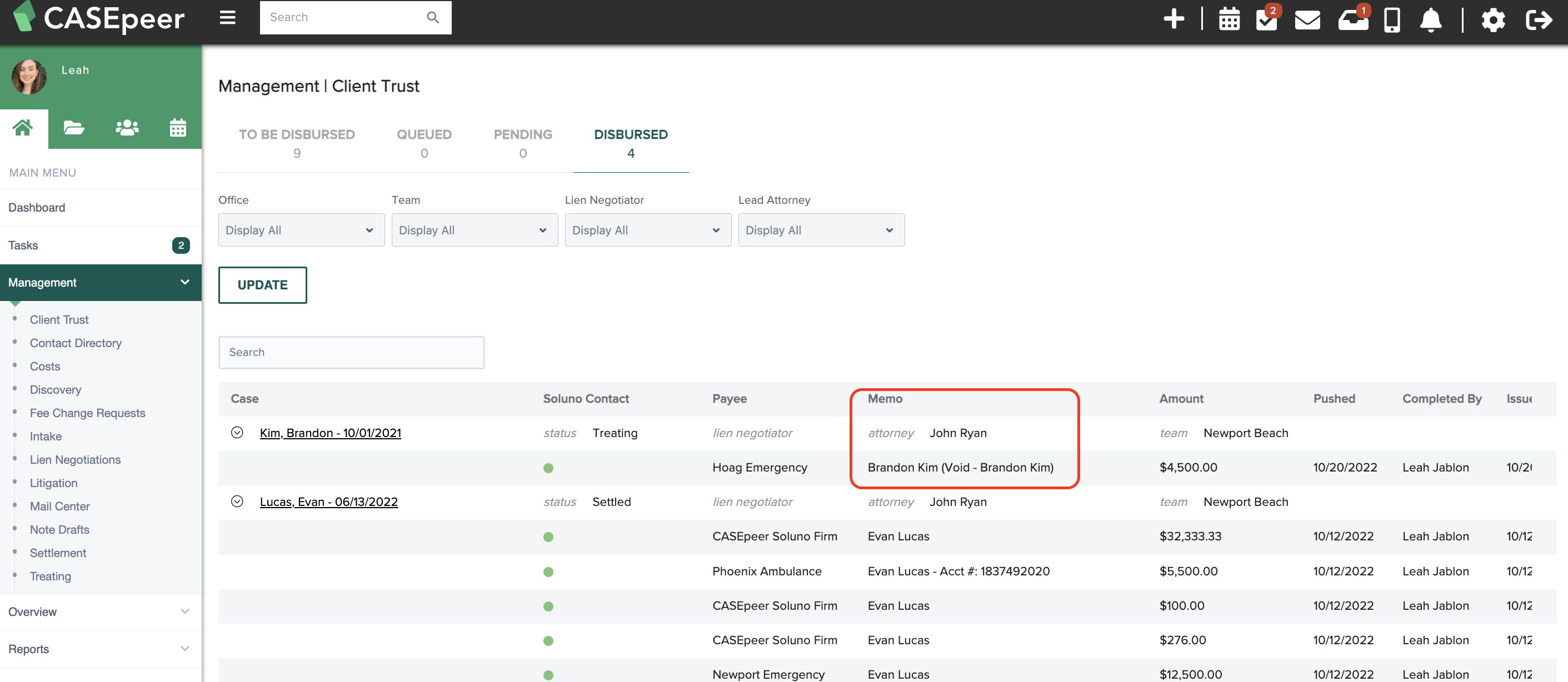
Task: Go to Discovery submenu item
Action: pyautogui.click(x=56, y=389)
